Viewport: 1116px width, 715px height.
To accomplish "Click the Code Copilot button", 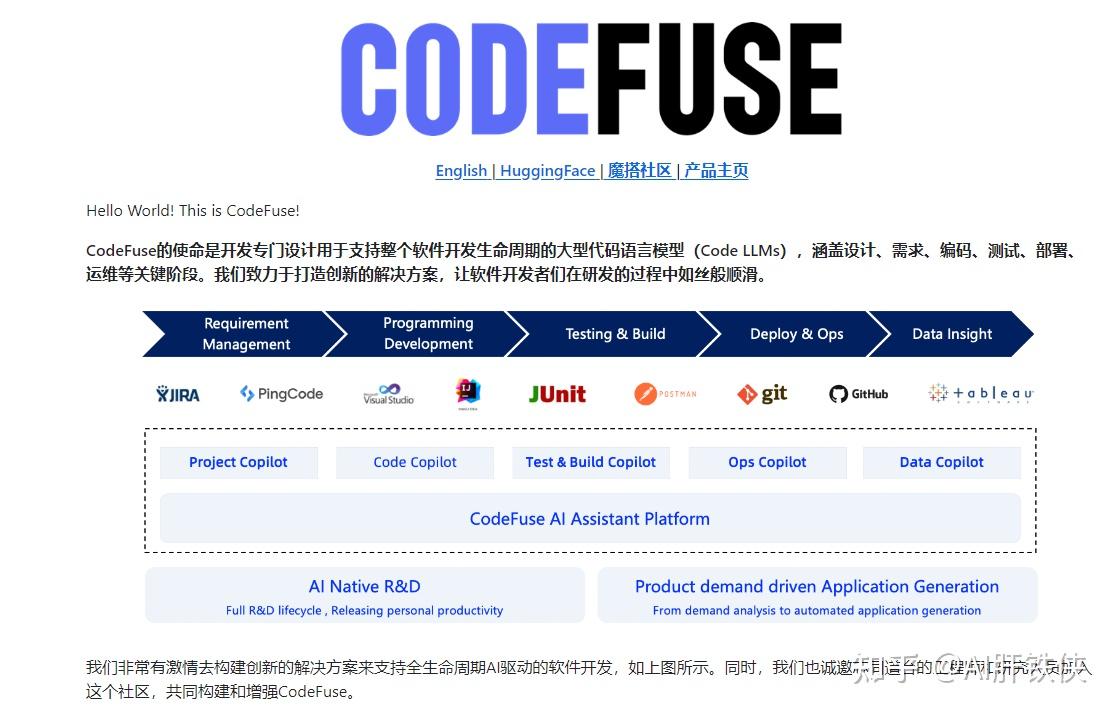I will (x=414, y=461).
